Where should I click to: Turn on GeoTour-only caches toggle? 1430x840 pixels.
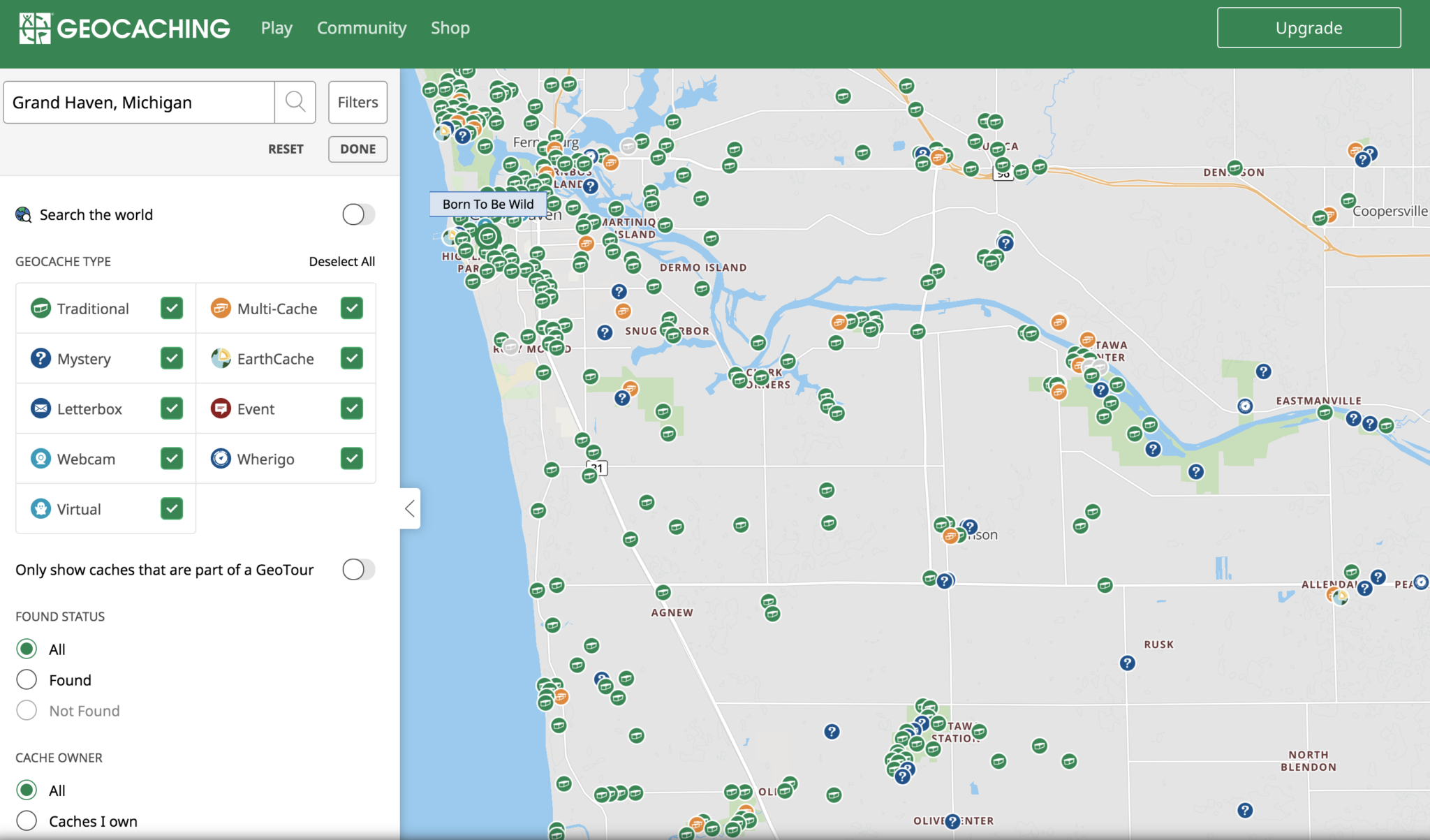(x=358, y=570)
